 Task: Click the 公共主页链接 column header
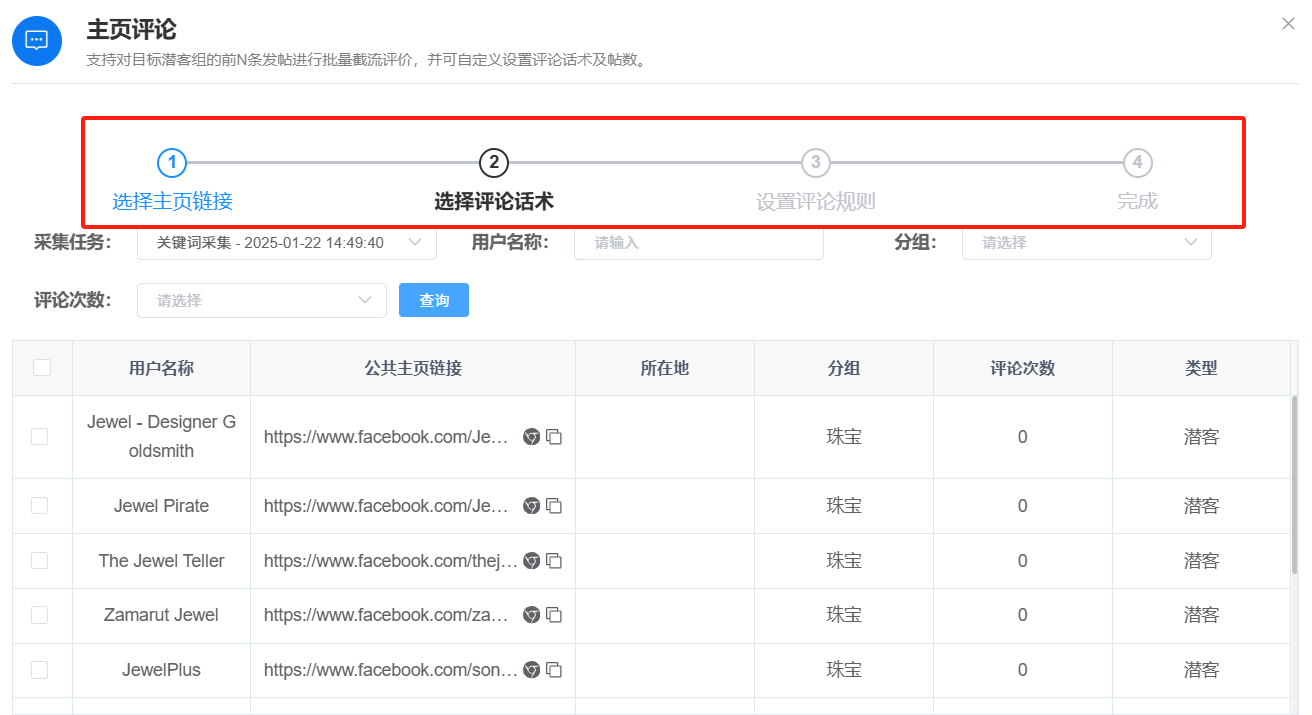tap(413, 368)
